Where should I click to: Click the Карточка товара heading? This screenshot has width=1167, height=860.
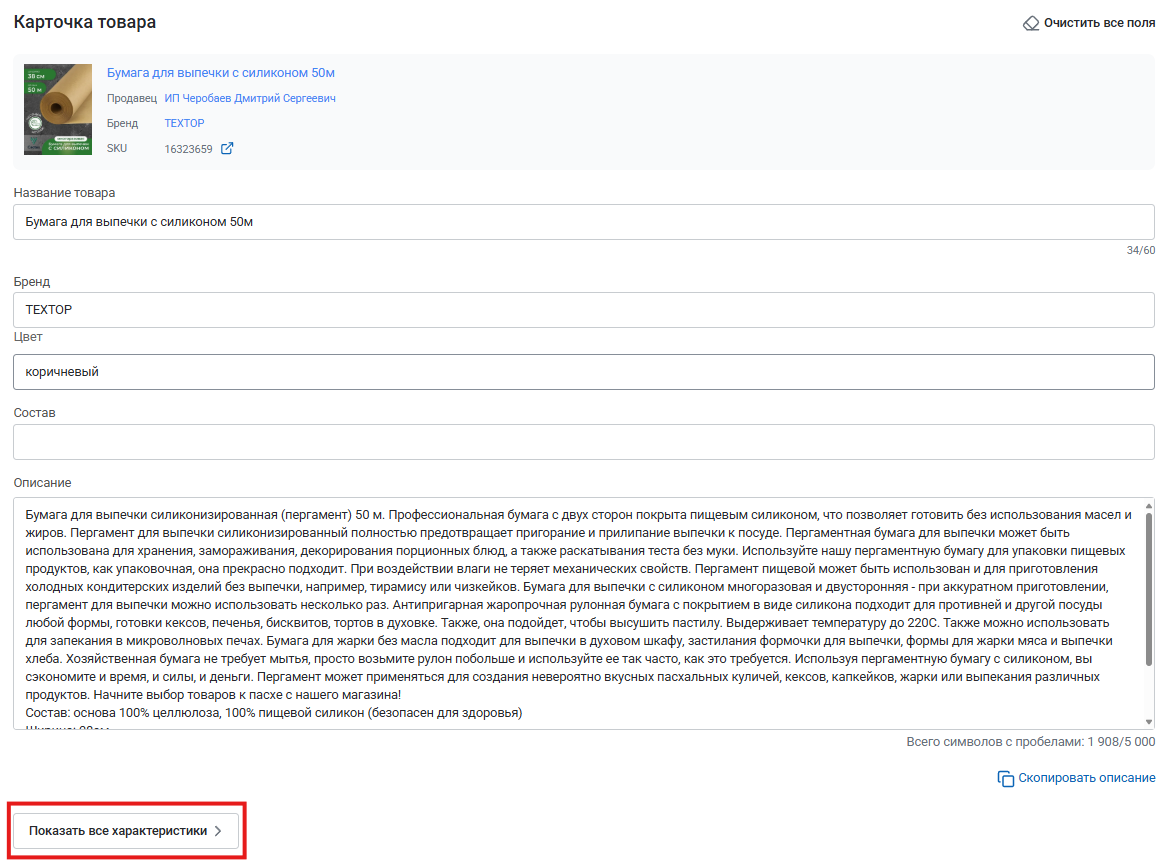coord(85,22)
